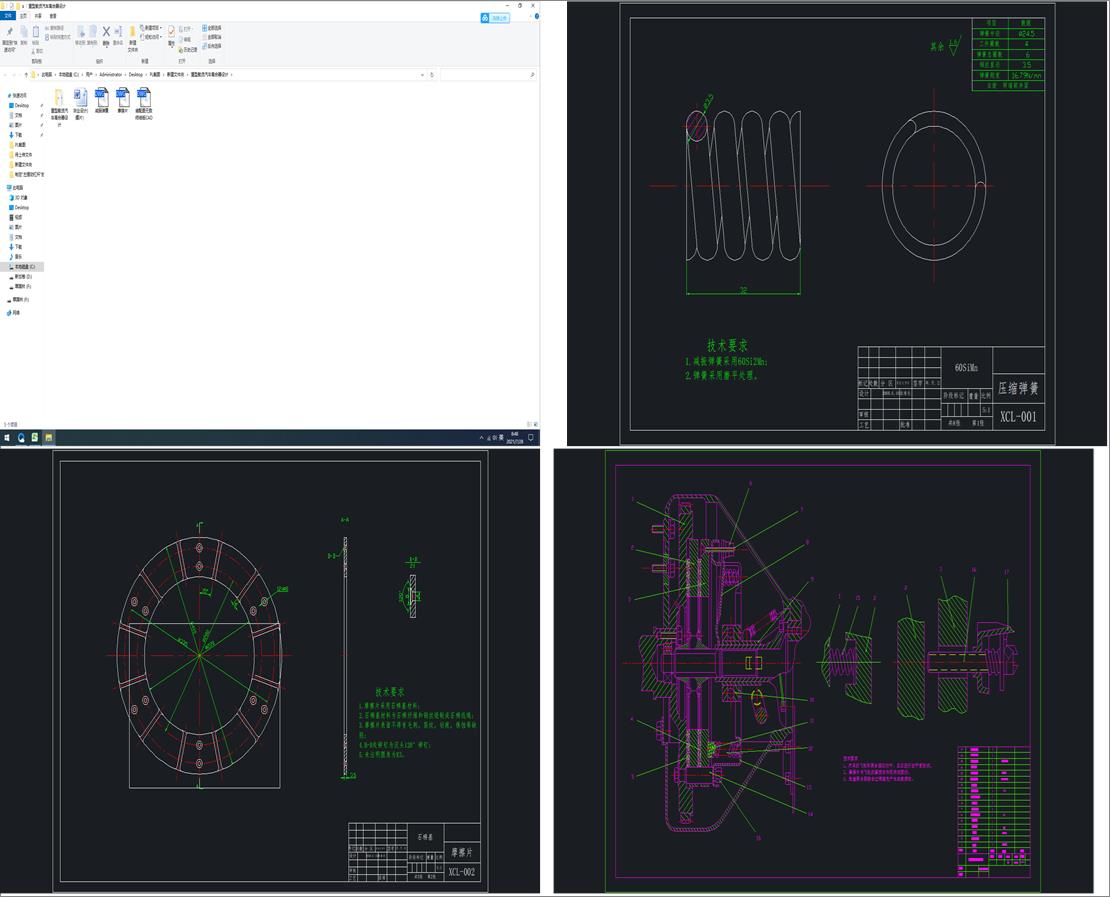This screenshot has width=1110, height=897.
Task: Switch to the View ribbon tab
Action: pos(53,16)
